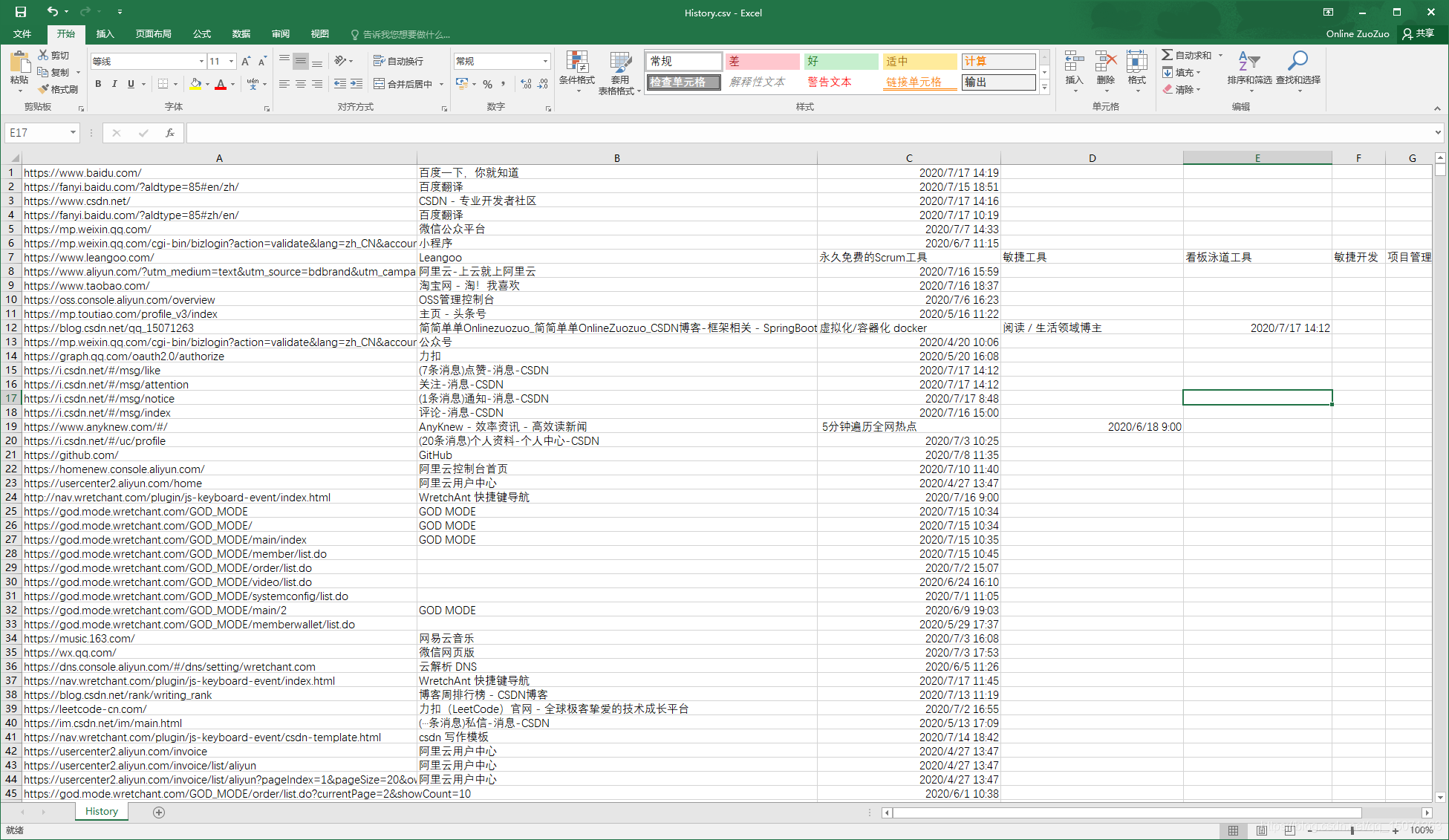Viewport: 1449px width, 840px height.
Task: Switch to the Data (数据) tab
Action: 241,33
